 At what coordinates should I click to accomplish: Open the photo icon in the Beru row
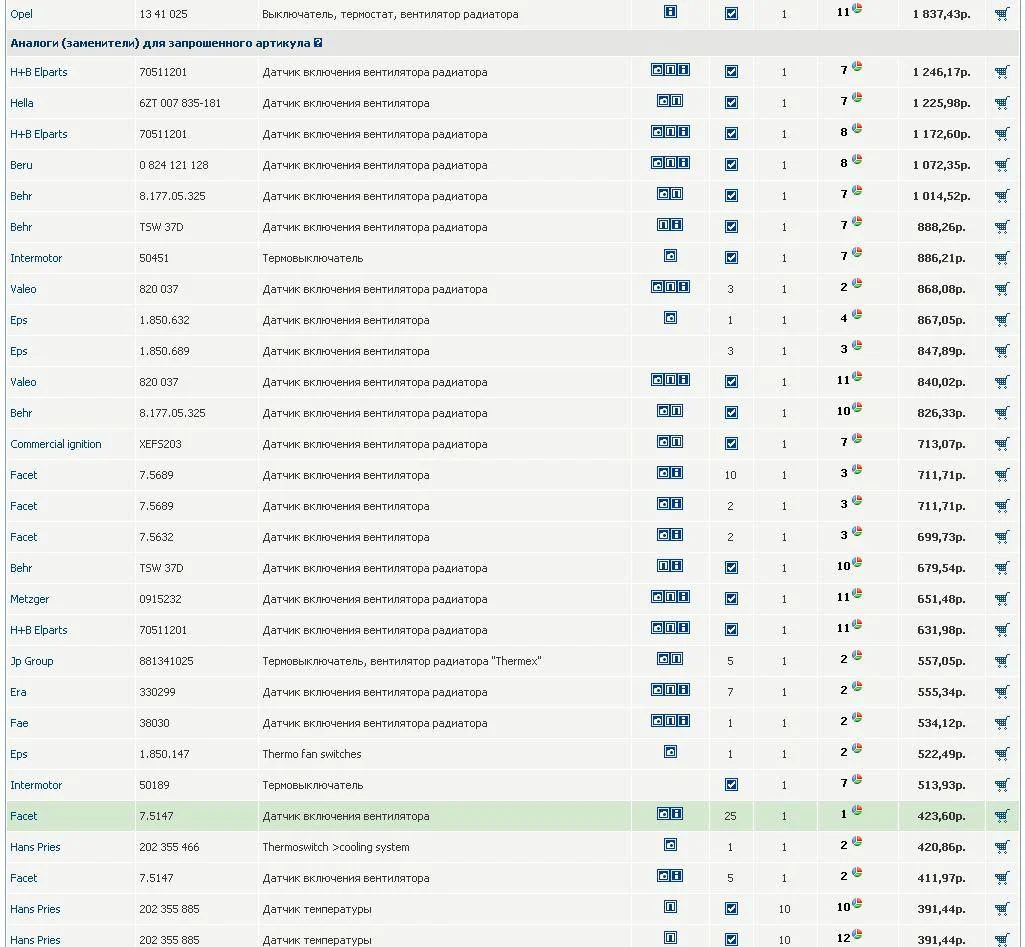coord(657,163)
